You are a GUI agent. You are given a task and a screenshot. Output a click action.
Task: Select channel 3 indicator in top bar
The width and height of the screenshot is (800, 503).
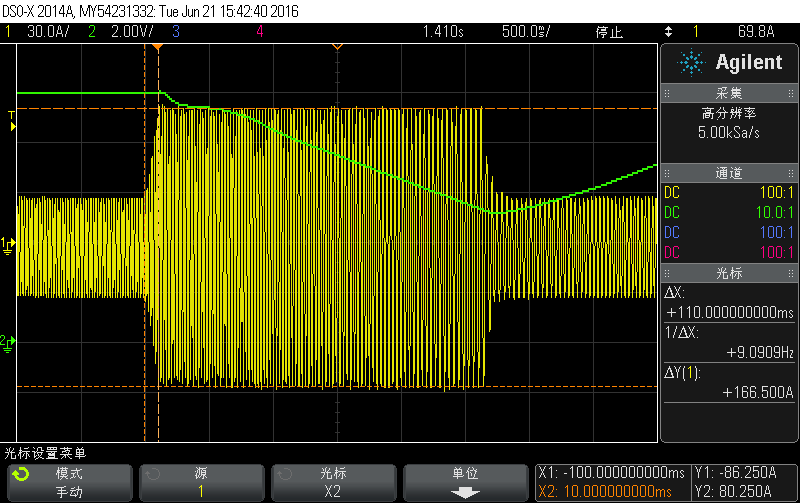click(x=177, y=32)
